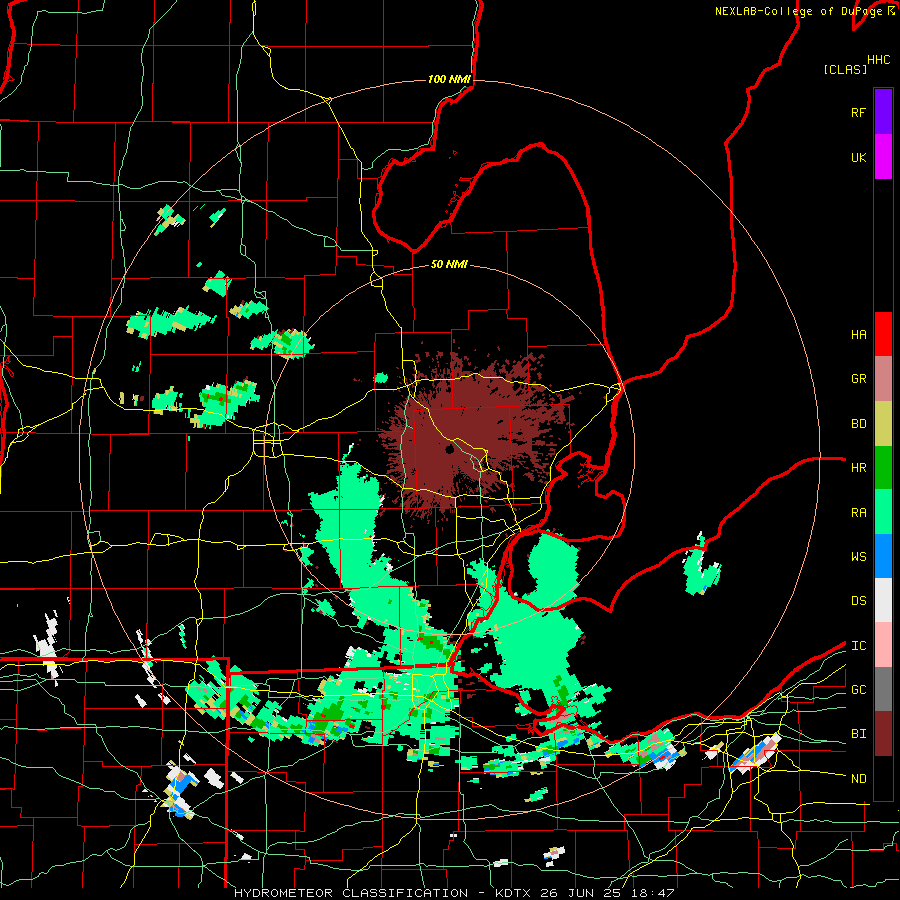The image size is (900, 900).
Task: Click the BI legend label
Action: 858,734
